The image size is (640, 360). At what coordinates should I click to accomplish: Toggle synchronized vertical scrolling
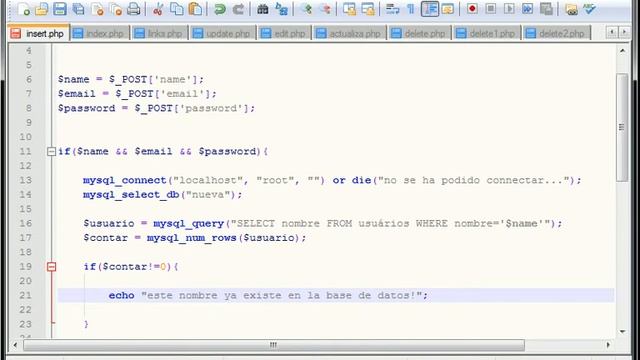[349, 9]
